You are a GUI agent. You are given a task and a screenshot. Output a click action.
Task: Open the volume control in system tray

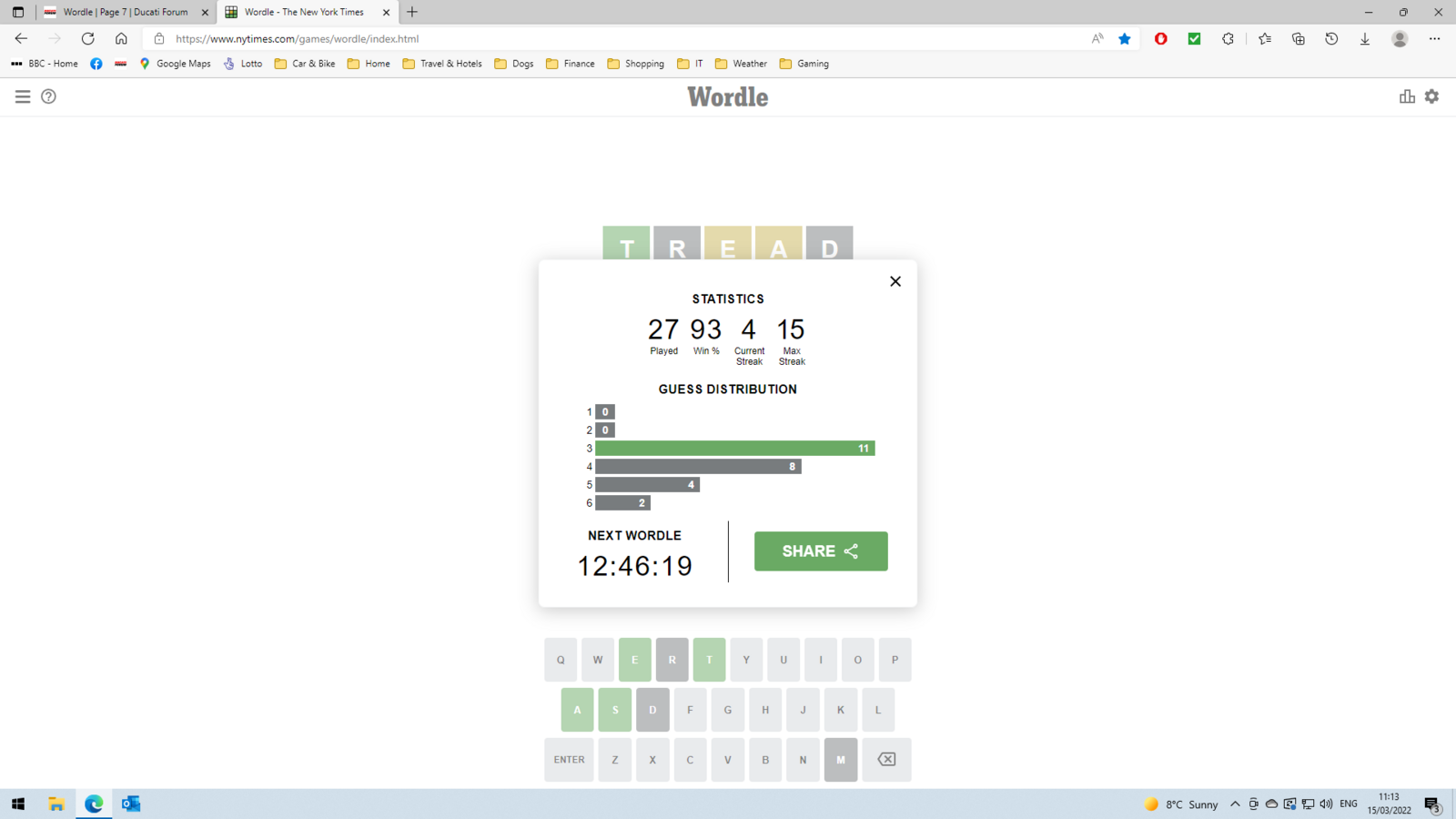click(x=1326, y=804)
